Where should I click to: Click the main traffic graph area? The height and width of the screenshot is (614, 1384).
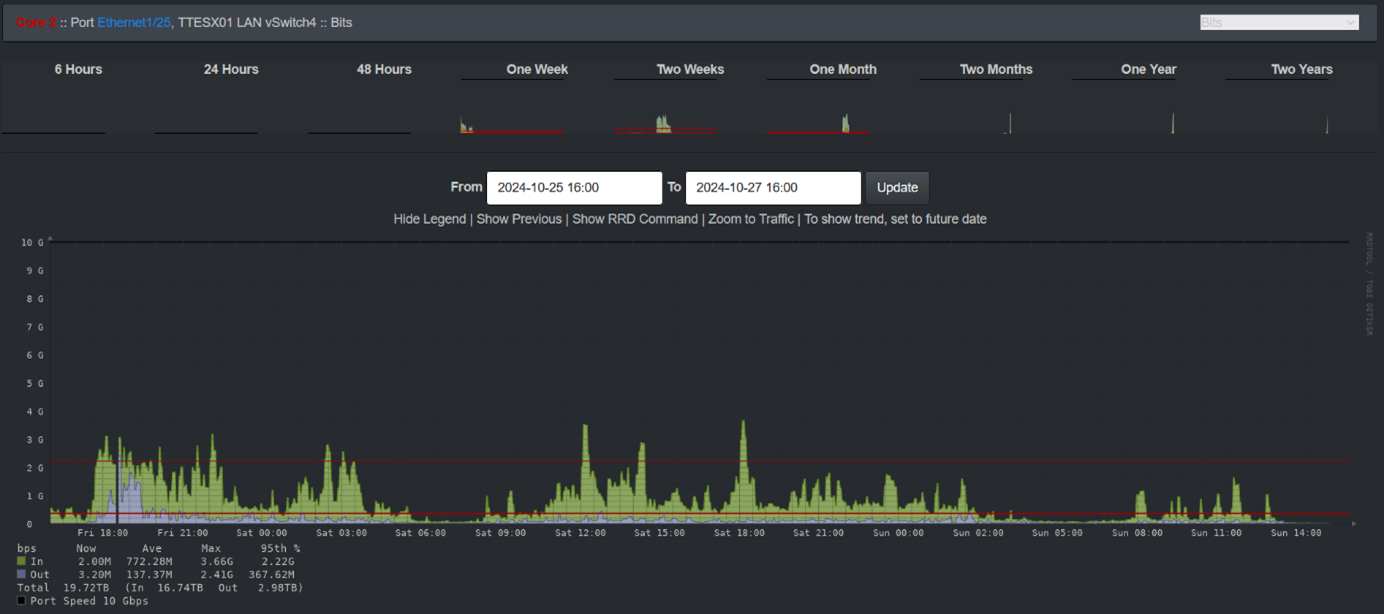coord(700,380)
